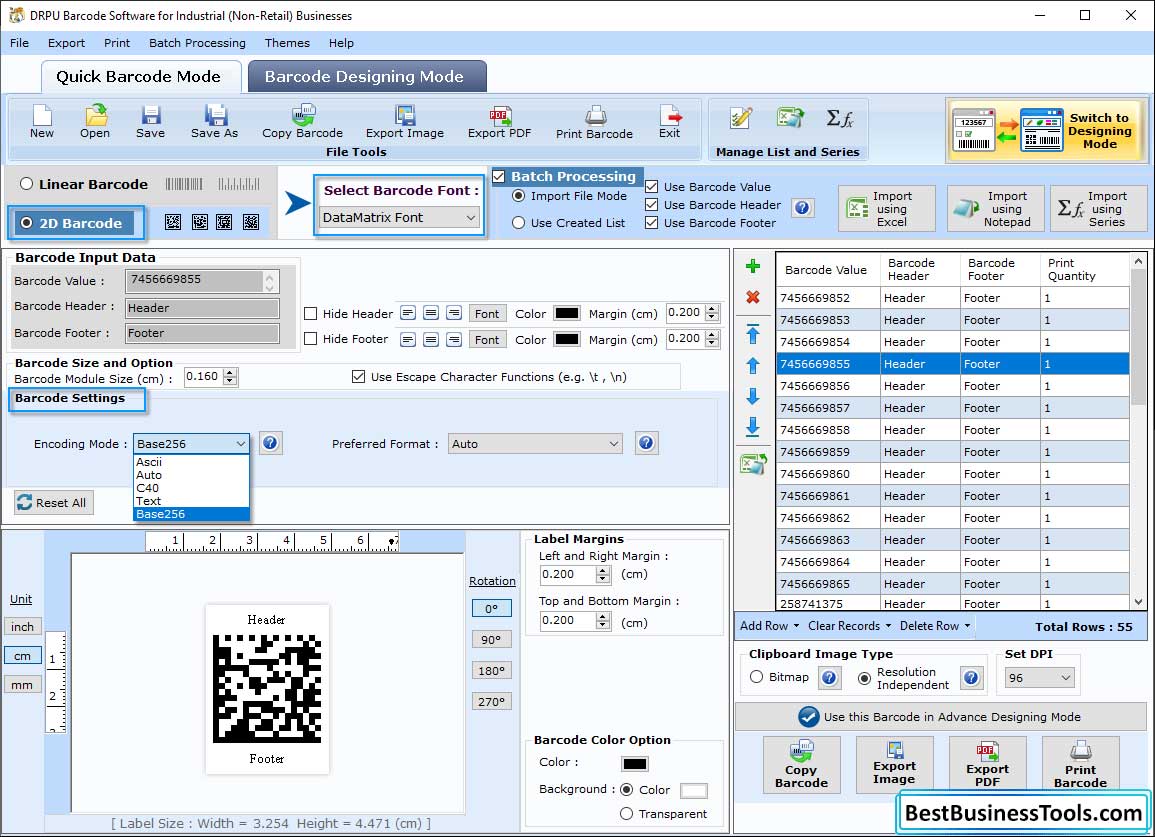1155x837 pixels.
Task: Click the Excel list icon in Manage List
Action: 790,118
